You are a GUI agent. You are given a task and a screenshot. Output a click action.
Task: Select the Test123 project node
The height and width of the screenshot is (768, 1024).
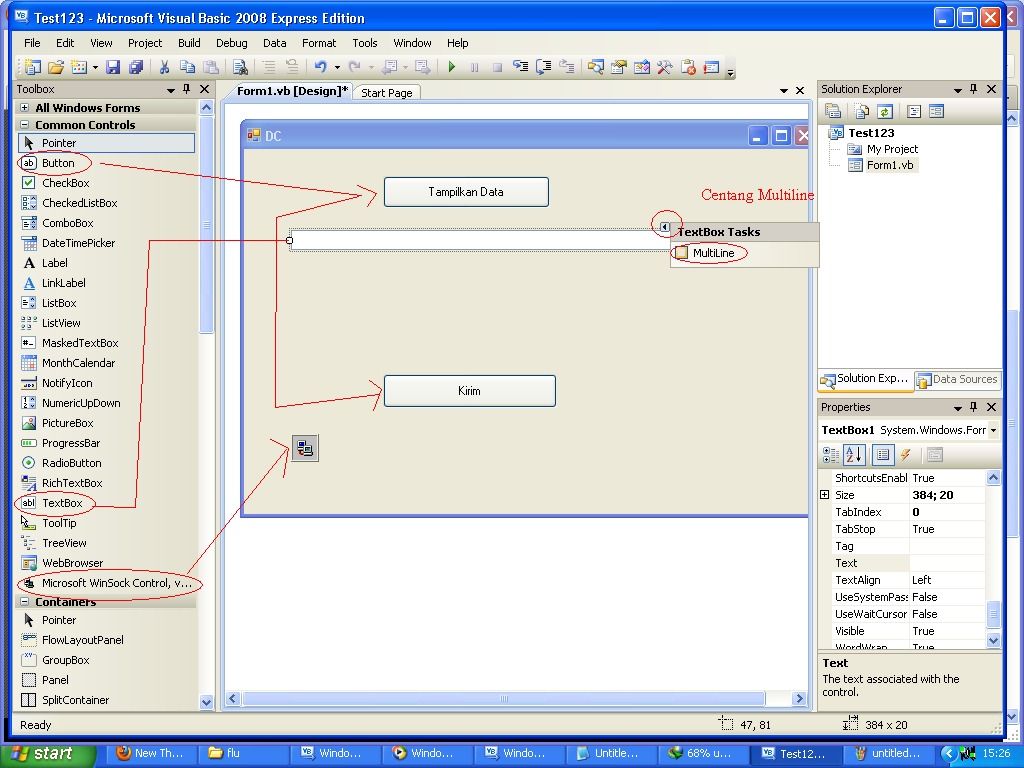click(x=871, y=133)
